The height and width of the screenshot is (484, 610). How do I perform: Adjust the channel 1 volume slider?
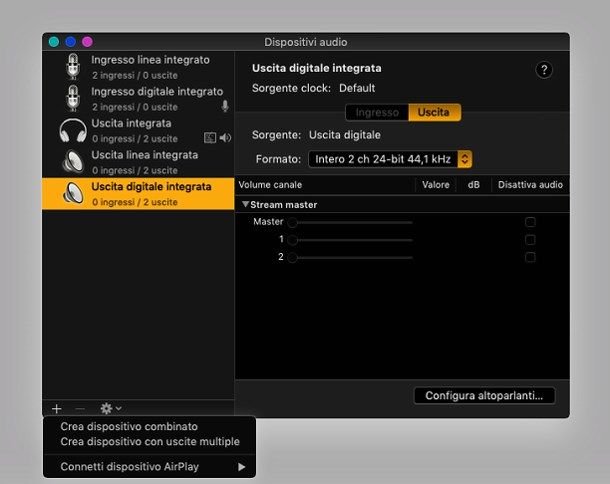(x=351, y=240)
